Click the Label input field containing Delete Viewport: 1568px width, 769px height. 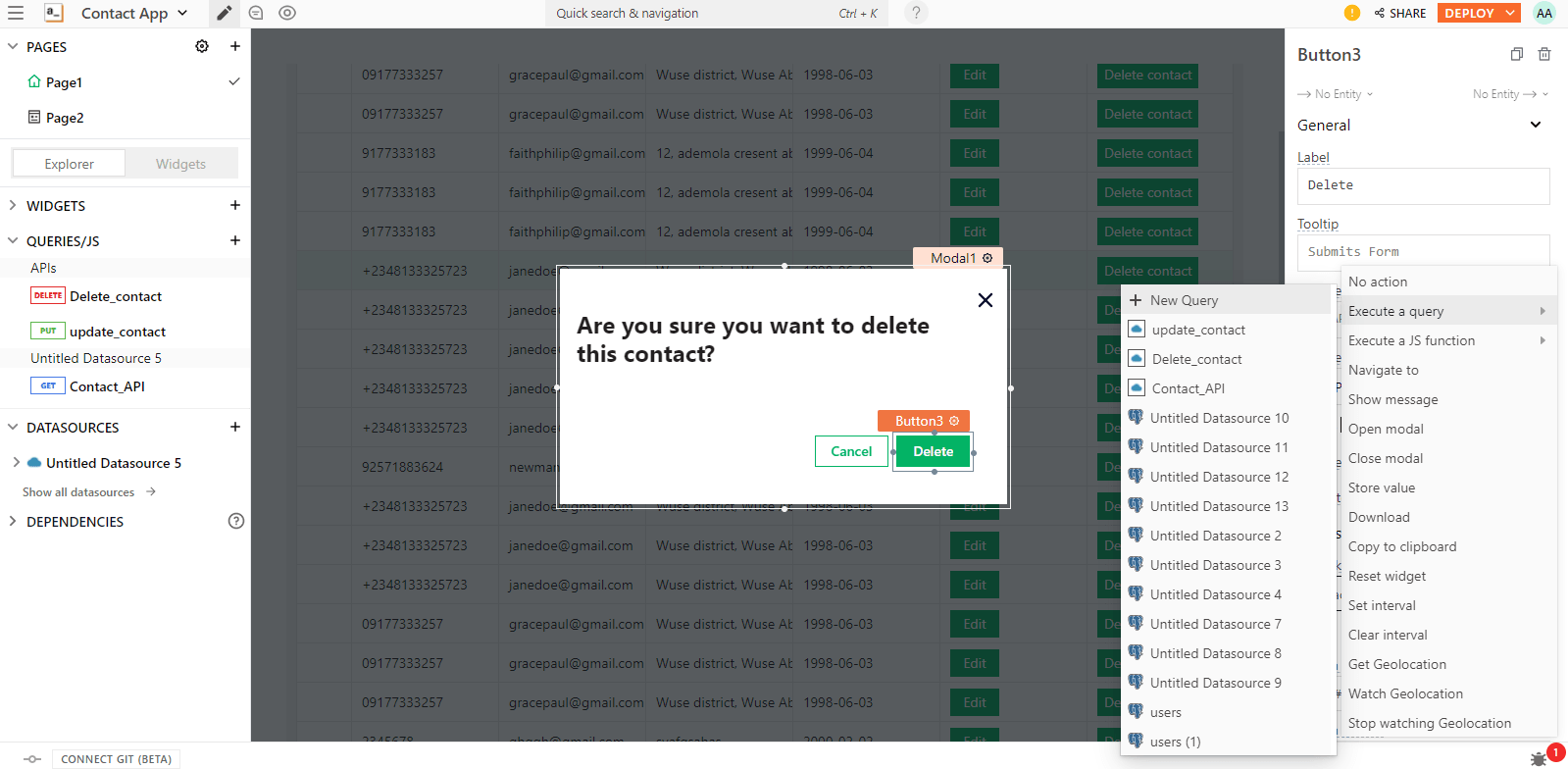tap(1423, 185)
